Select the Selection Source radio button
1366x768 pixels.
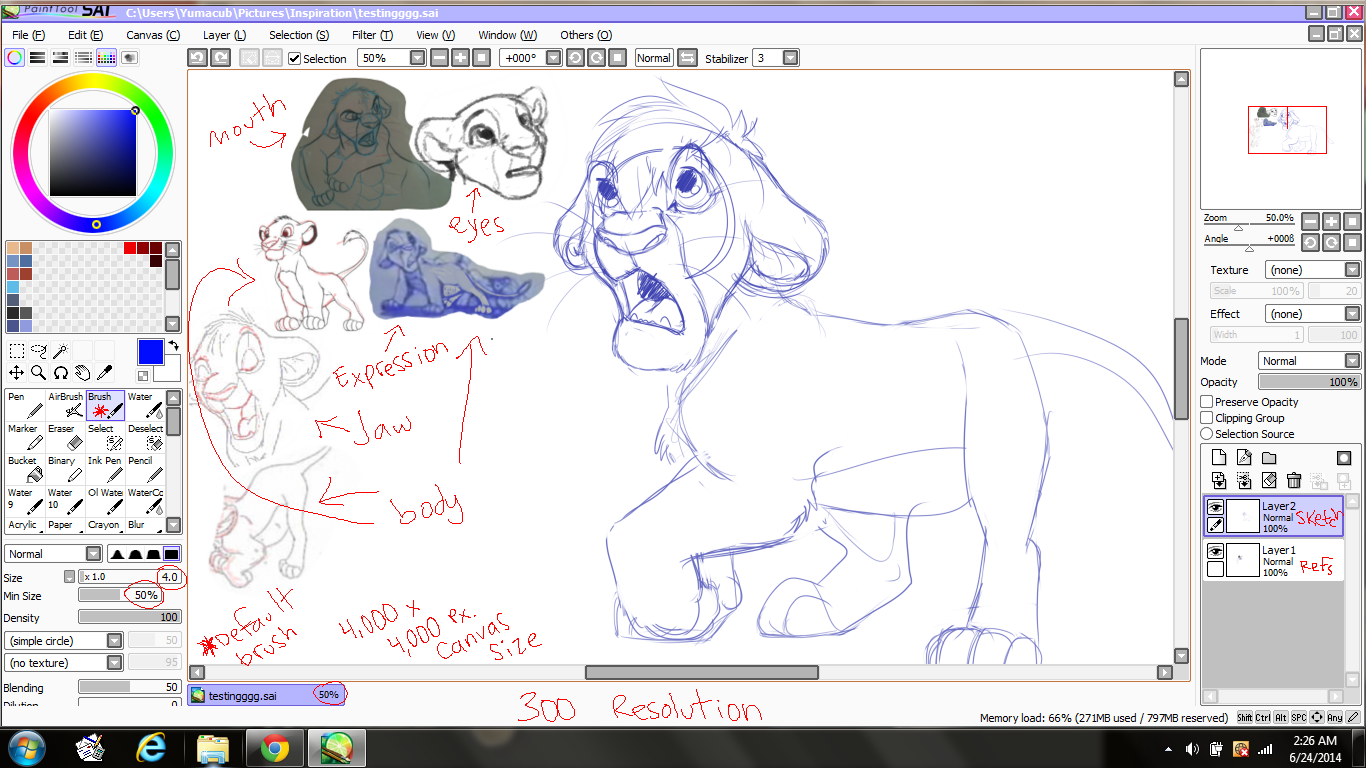(x=1207, y=434)
